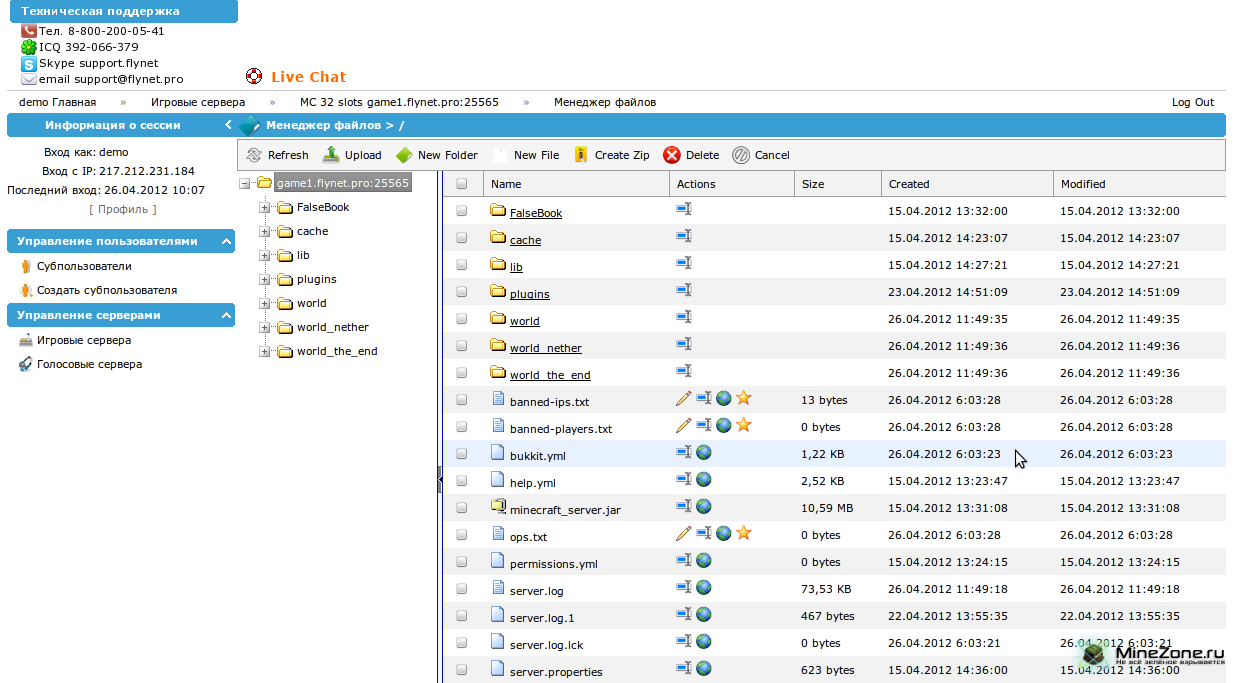Click the Create Zip icon
Image resolution: width=1235 pixels, height=683 pixels.
581,155
